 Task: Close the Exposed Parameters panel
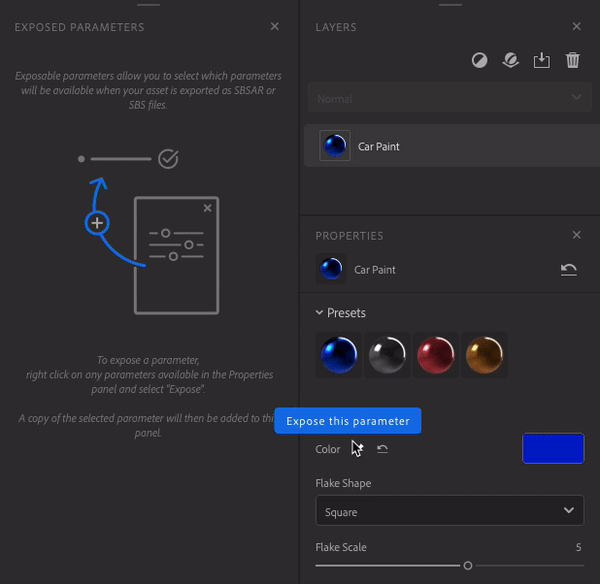[274, 26]
